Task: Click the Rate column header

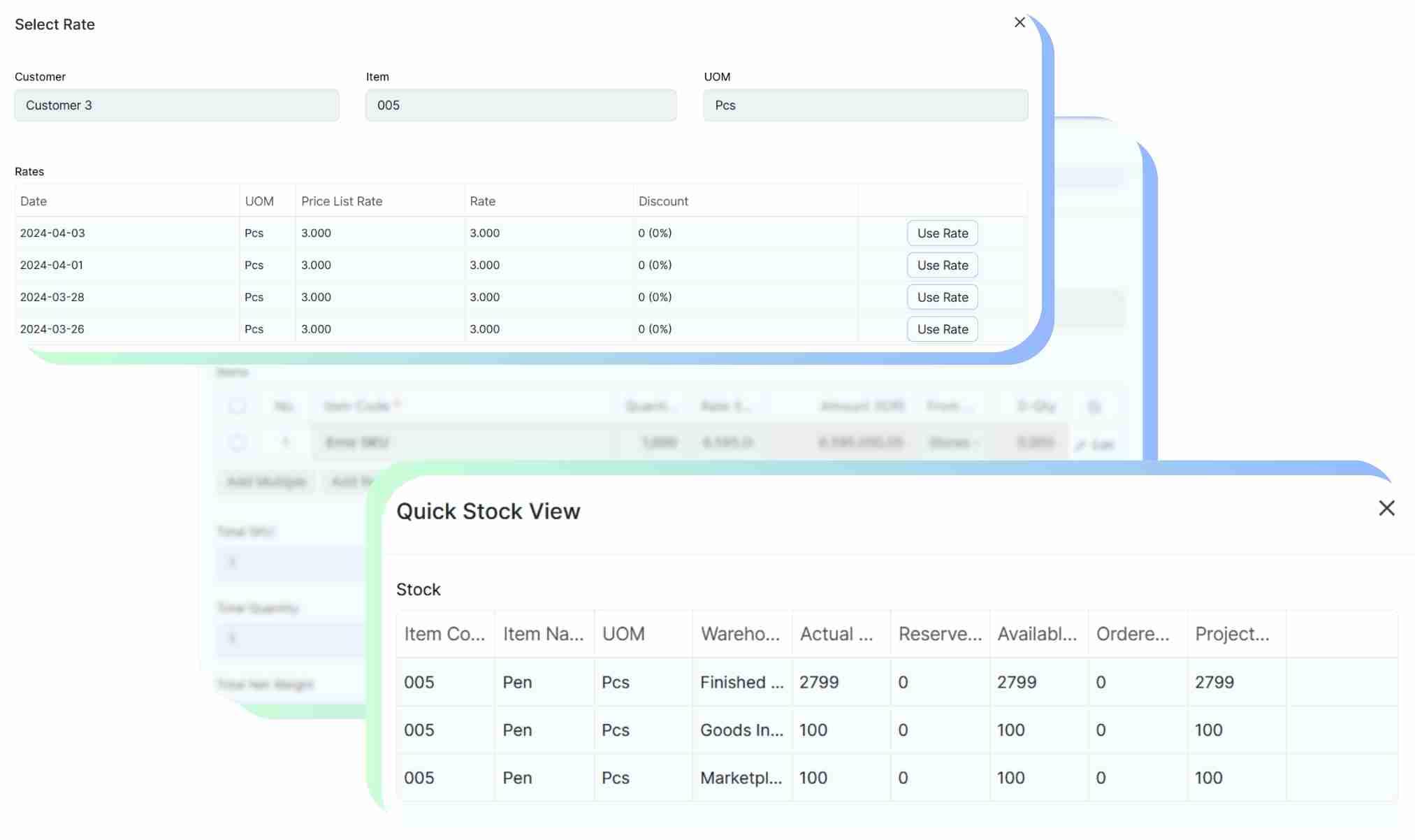Action: [x=483, y=201]
